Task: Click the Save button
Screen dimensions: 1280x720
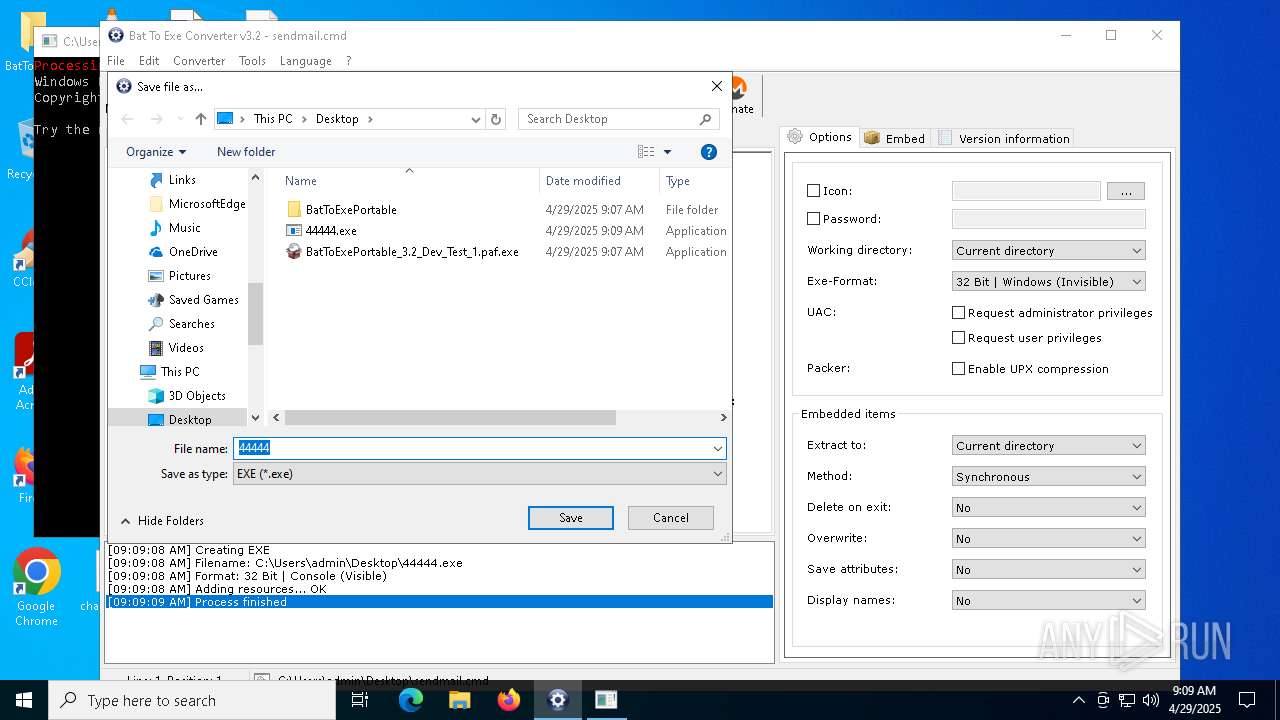Action: point(571,518)
